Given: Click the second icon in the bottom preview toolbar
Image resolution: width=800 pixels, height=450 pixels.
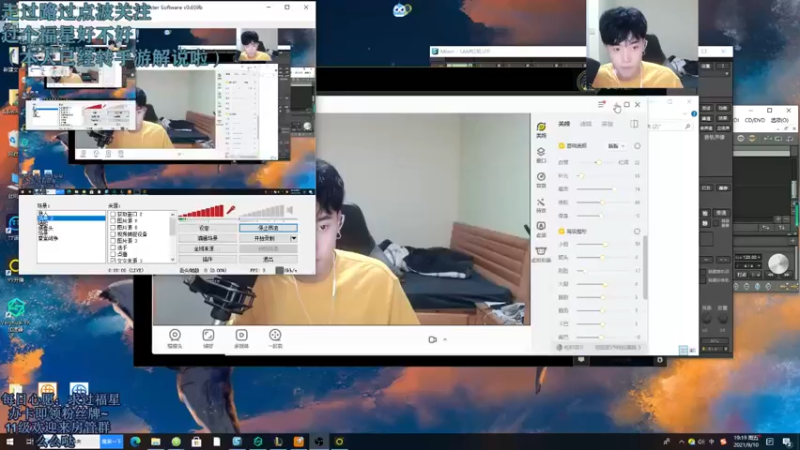Looking at the screenshot, I should click(208, 338).
